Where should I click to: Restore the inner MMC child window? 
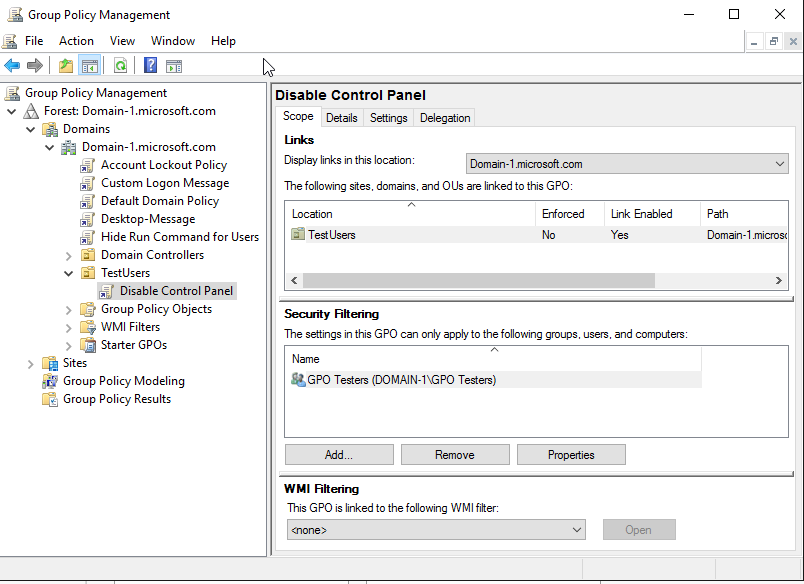[773, 42]
